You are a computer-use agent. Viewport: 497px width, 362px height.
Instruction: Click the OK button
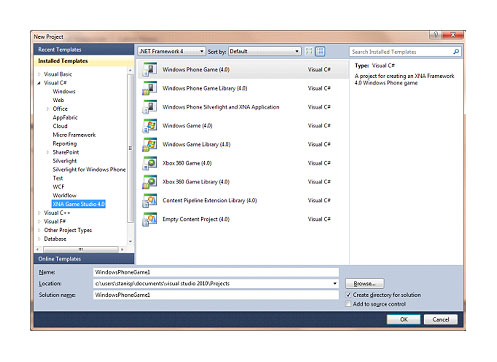tap(403, 319)
